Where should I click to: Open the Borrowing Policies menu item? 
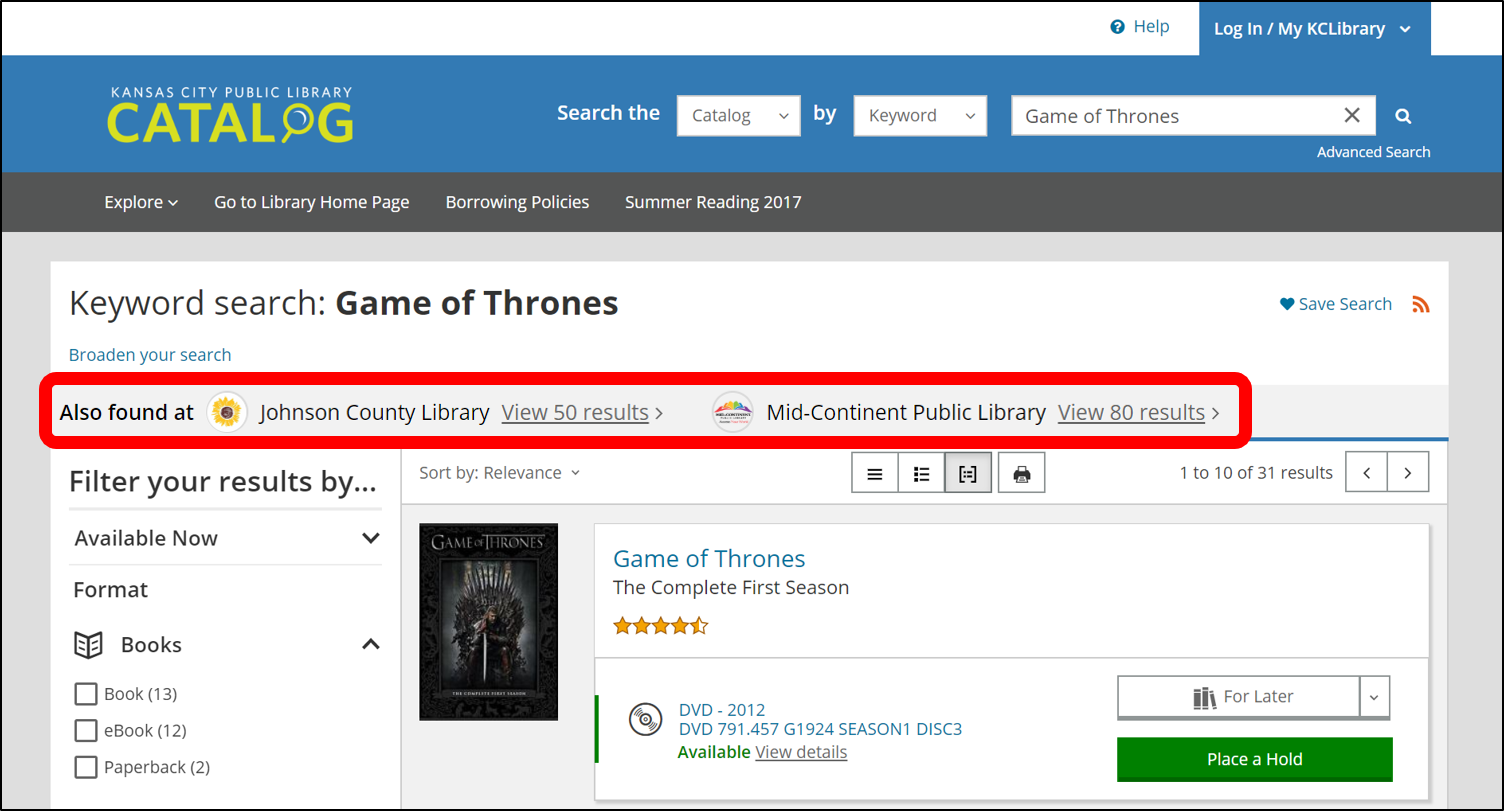[x=517, y=202]
